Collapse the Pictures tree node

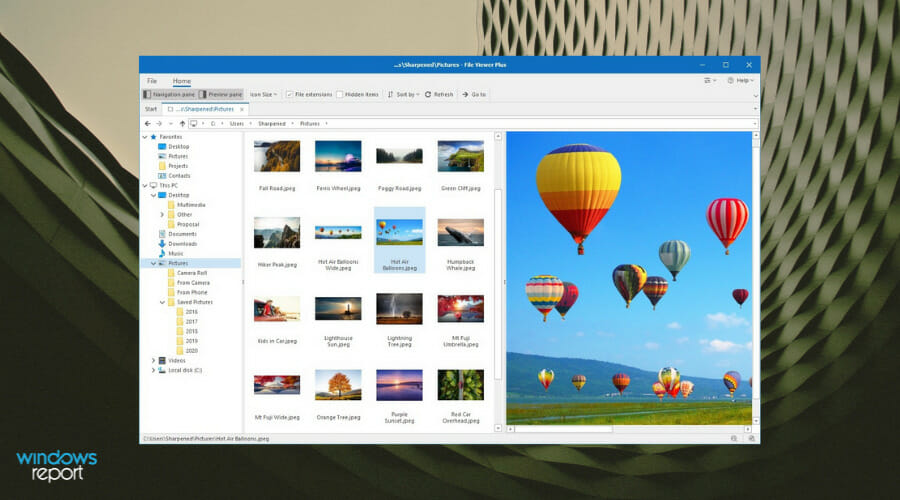(x=153, y=263)
